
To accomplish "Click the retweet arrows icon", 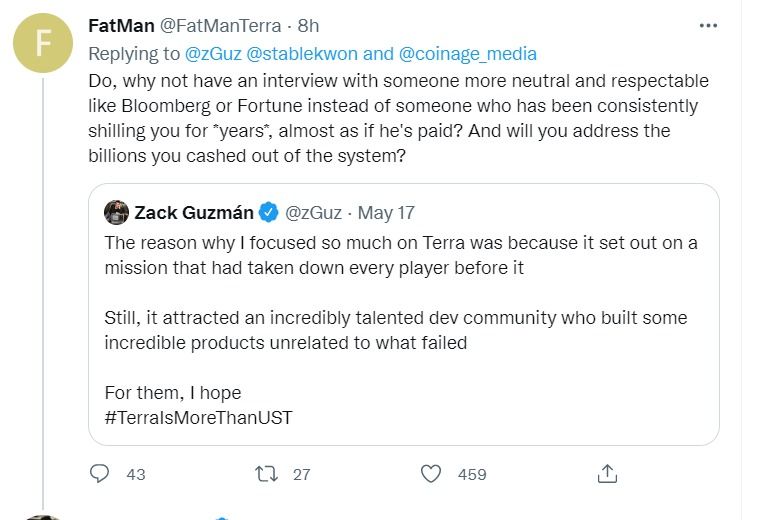I will point(267,473).
